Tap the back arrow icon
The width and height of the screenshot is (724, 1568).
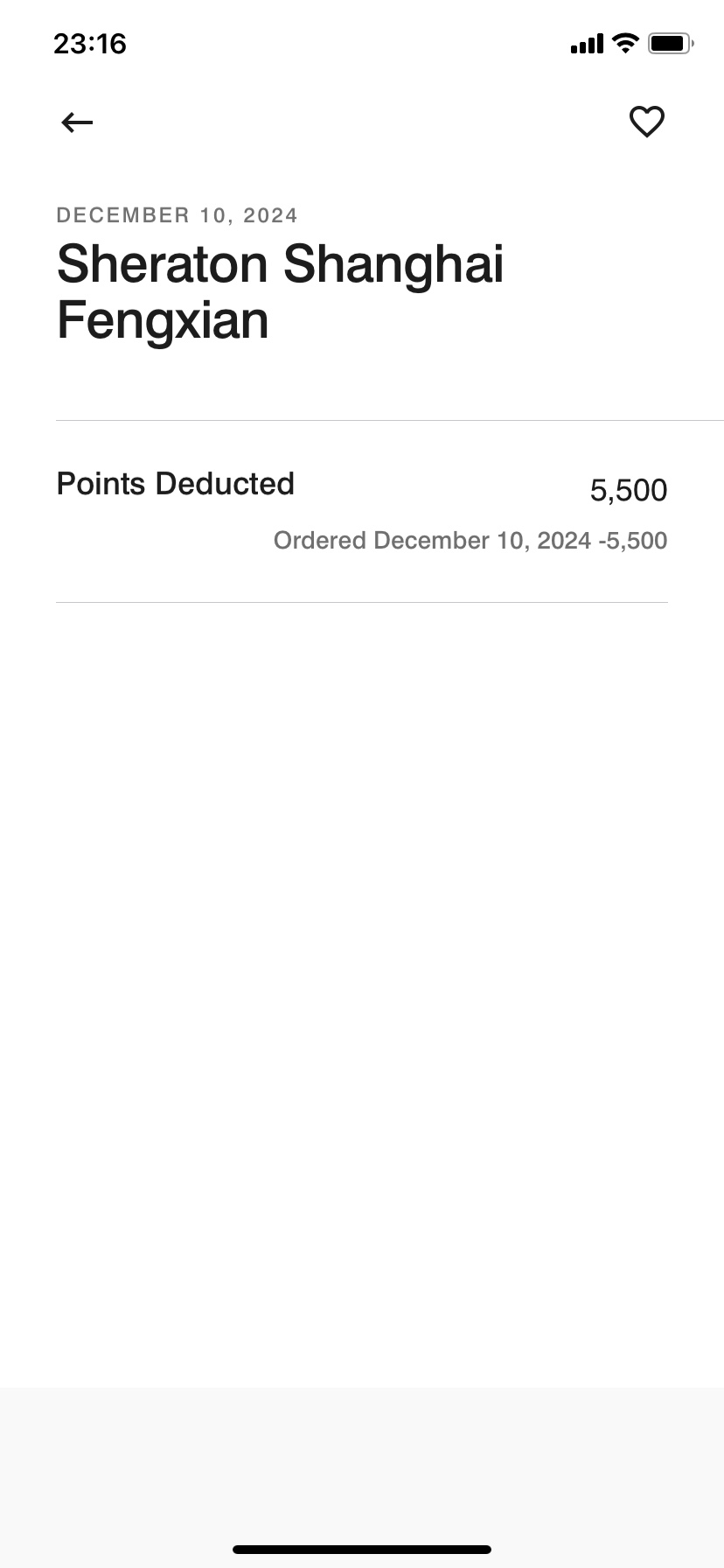coord(77,122)
